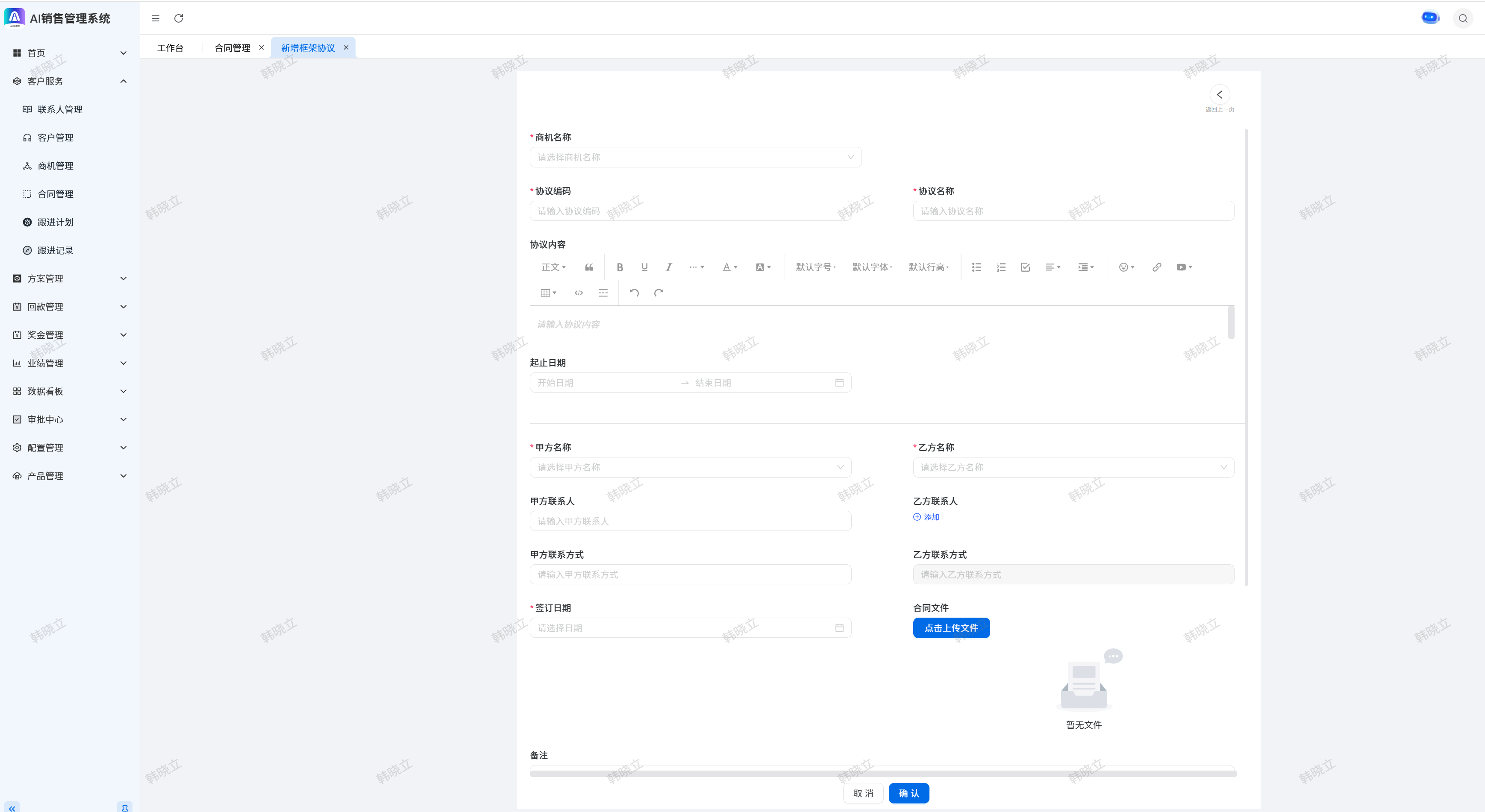This screenshot has width=1485, height=812.
Task: Click the 点击上传文件 upload button
Action: pos(950,628)
